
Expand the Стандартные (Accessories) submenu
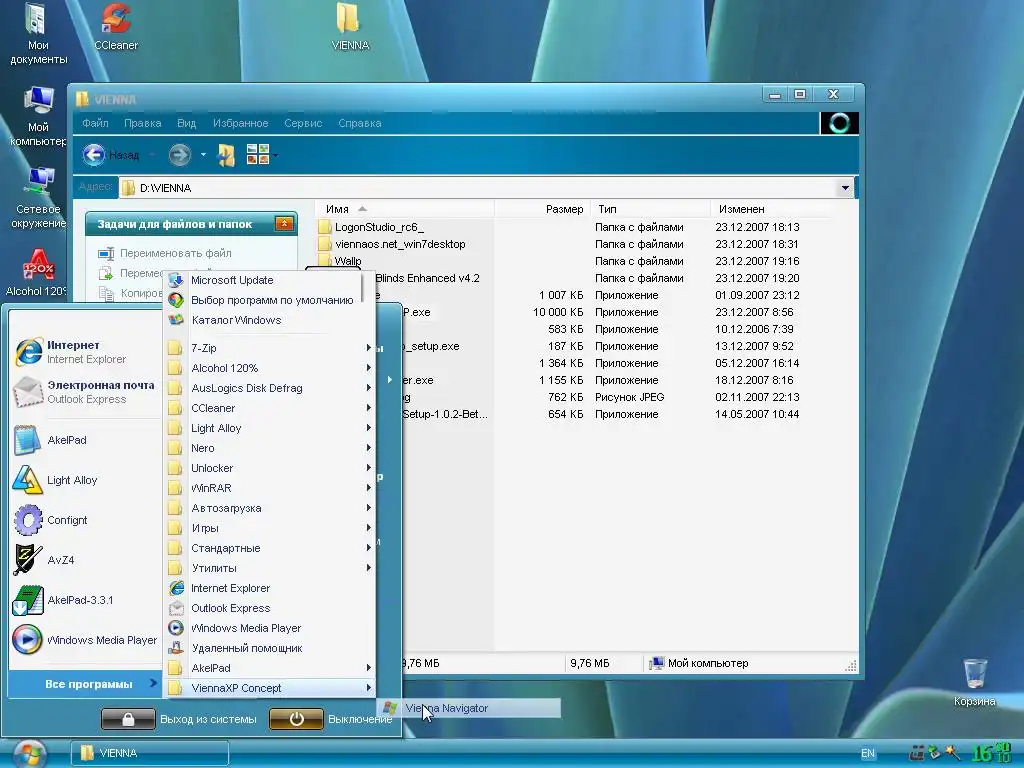point(270,548)
